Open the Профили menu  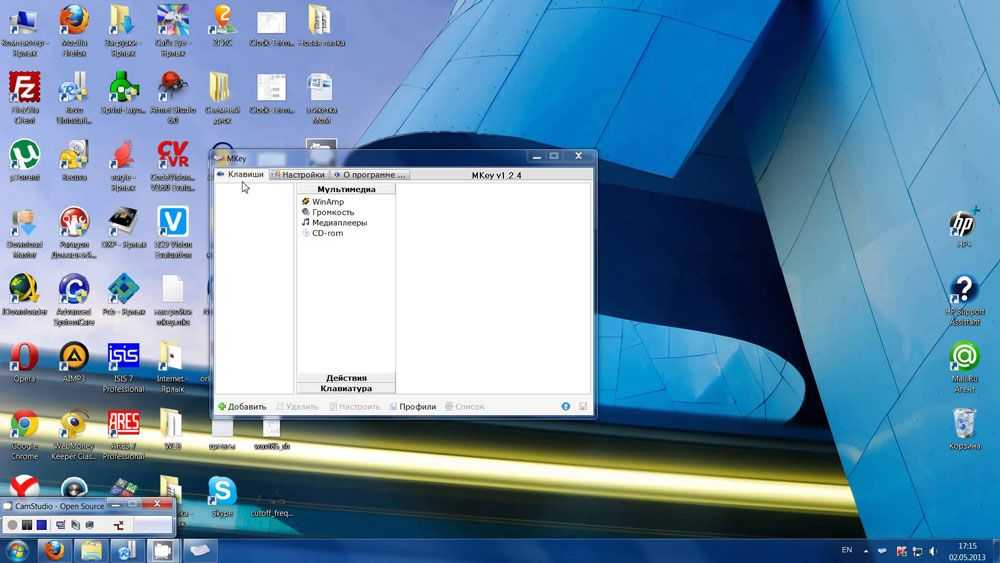[412, 407]
